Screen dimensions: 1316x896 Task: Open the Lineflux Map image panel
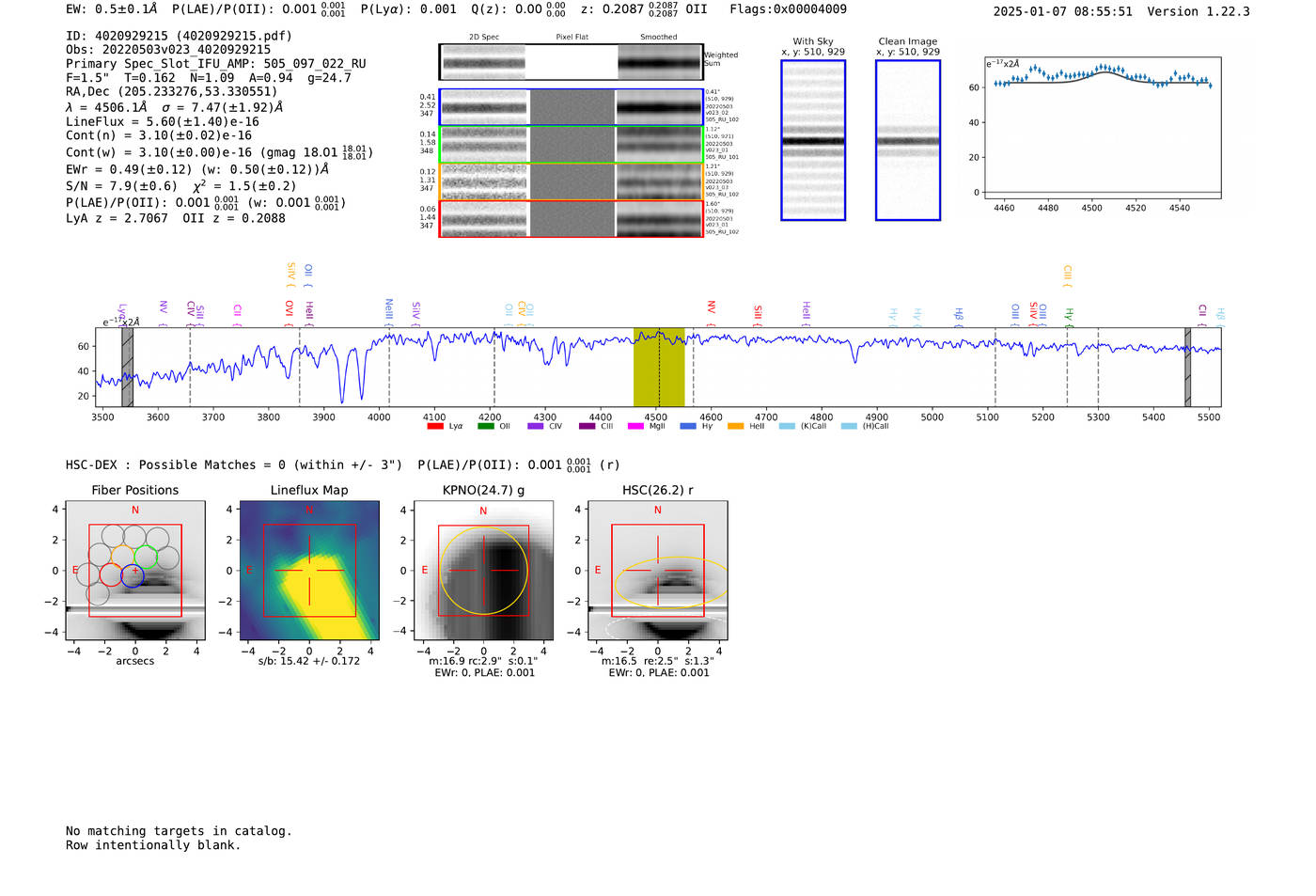309,571
